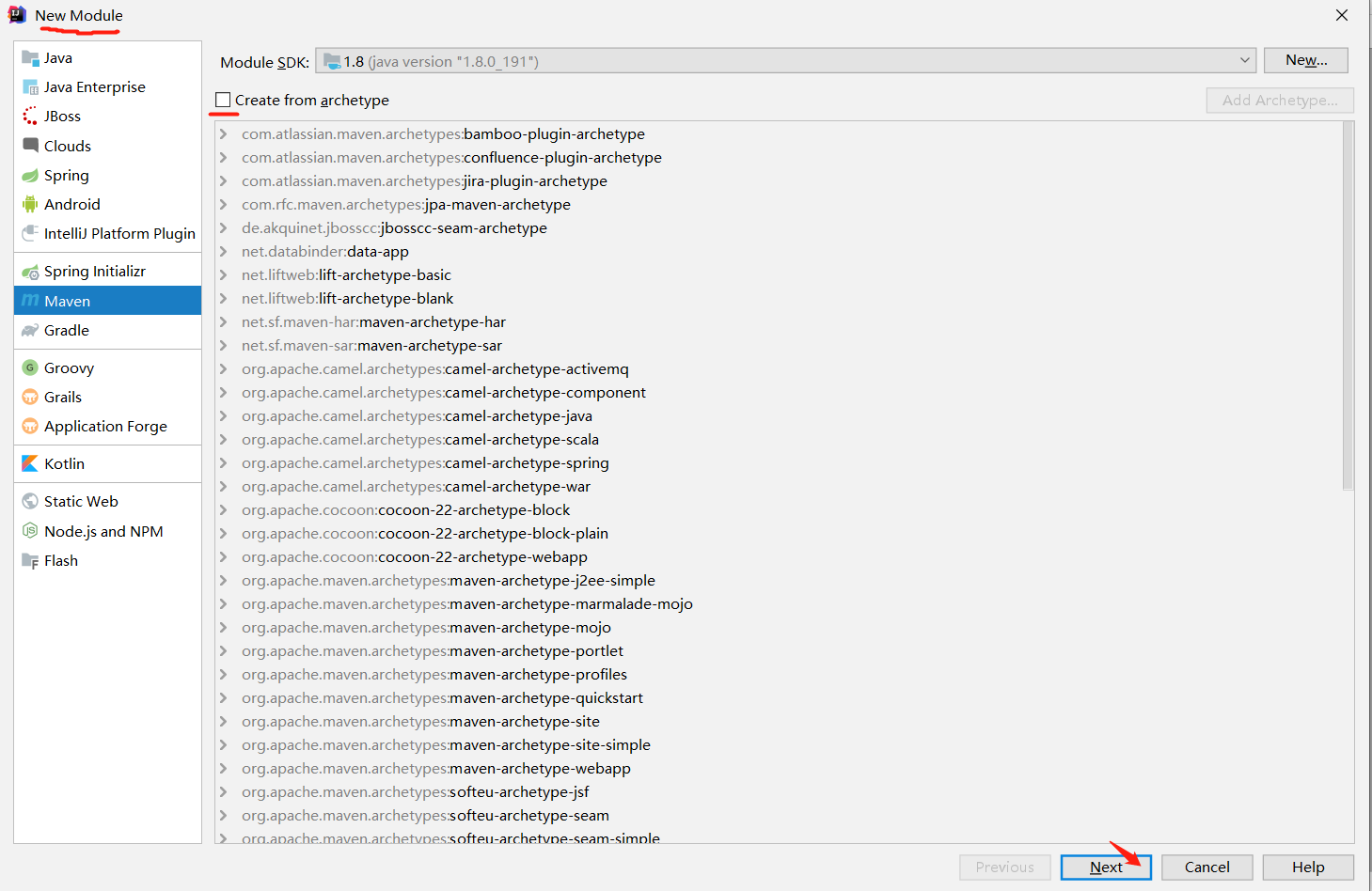1372x891 pixels.
Task: Select camel-archetype-spring archetype row
Action: (x=779, y=463)
